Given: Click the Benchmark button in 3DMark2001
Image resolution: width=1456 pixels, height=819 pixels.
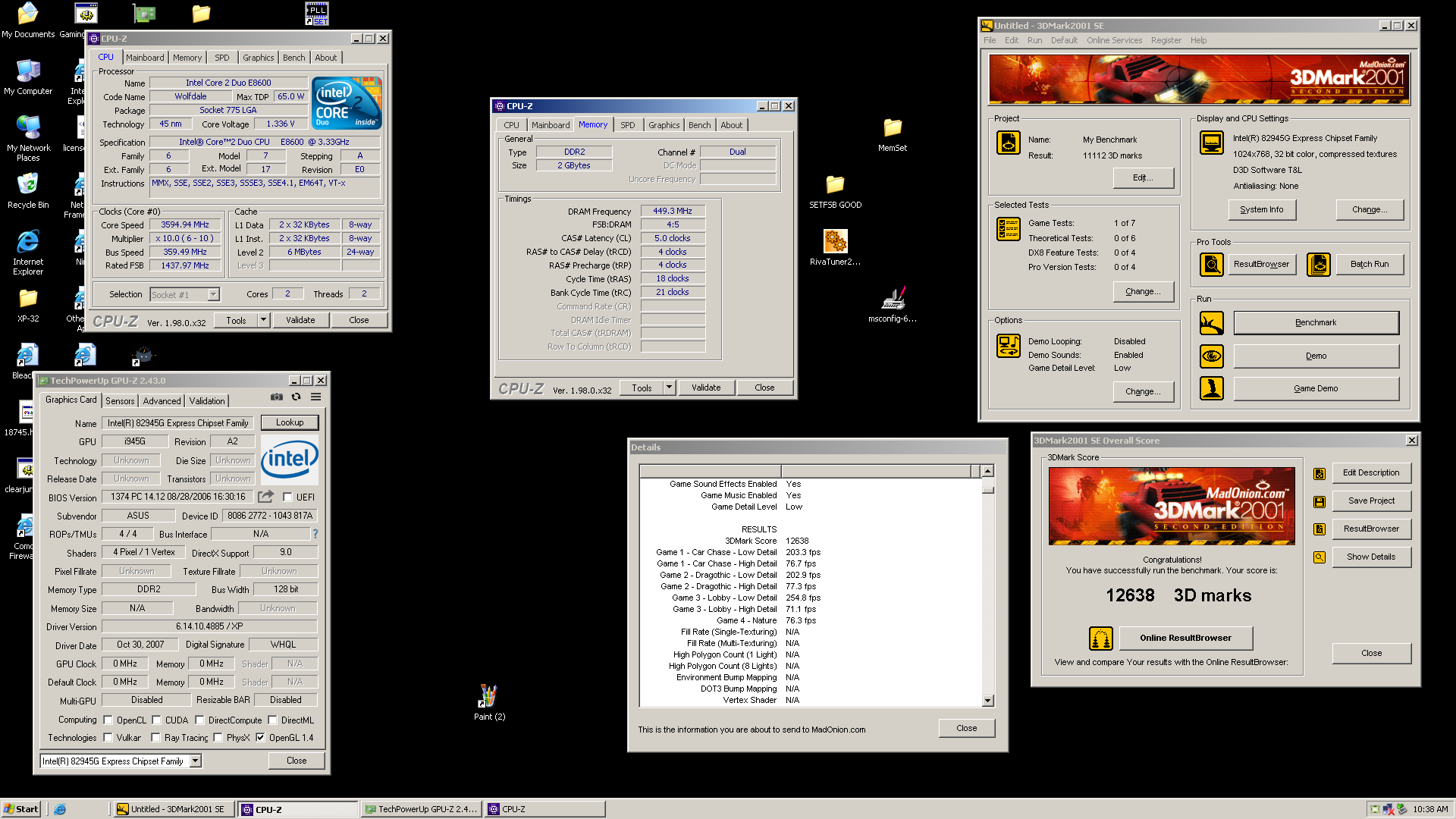Looking at the screenshot, I should 1316,323.
